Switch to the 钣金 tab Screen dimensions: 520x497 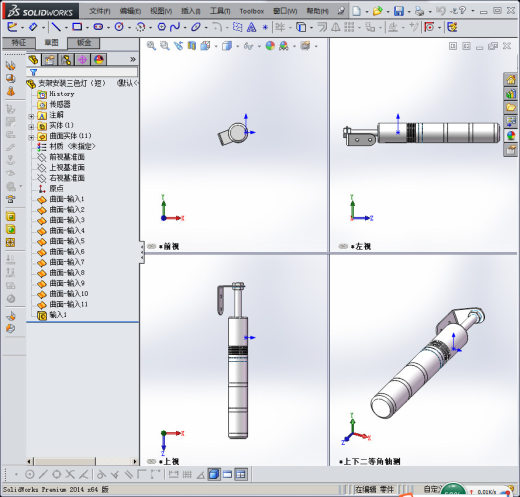click(x=84, y=43)
